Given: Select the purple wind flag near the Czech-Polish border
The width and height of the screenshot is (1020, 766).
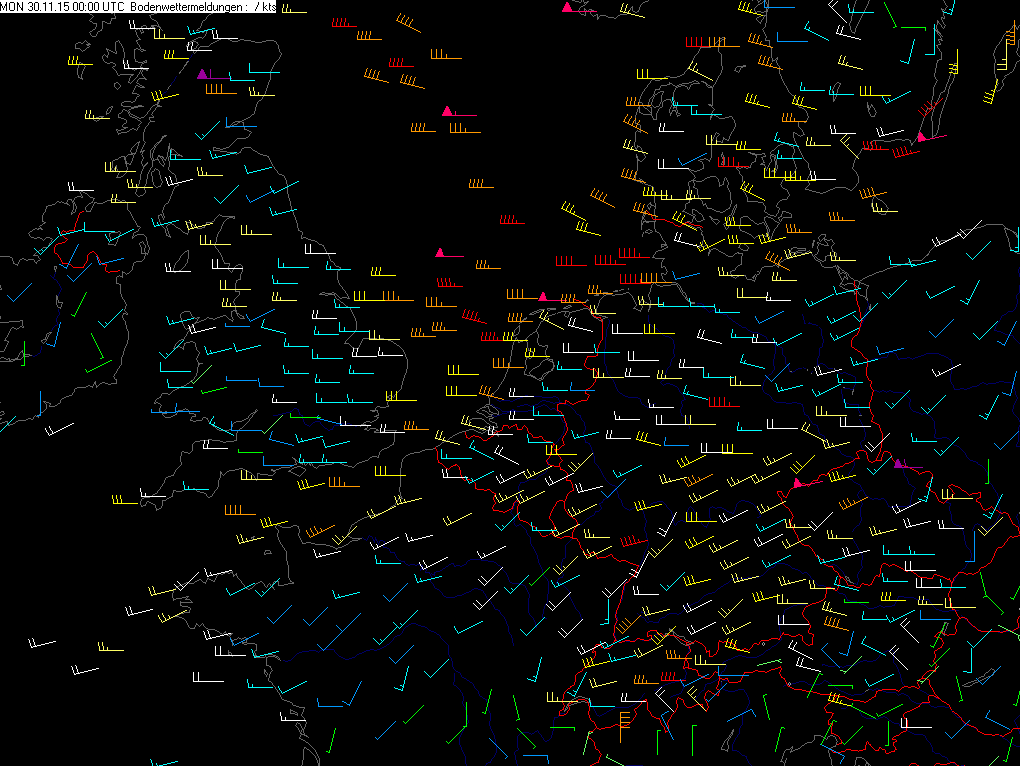Looking at the screenshot, I should (898, 463).
